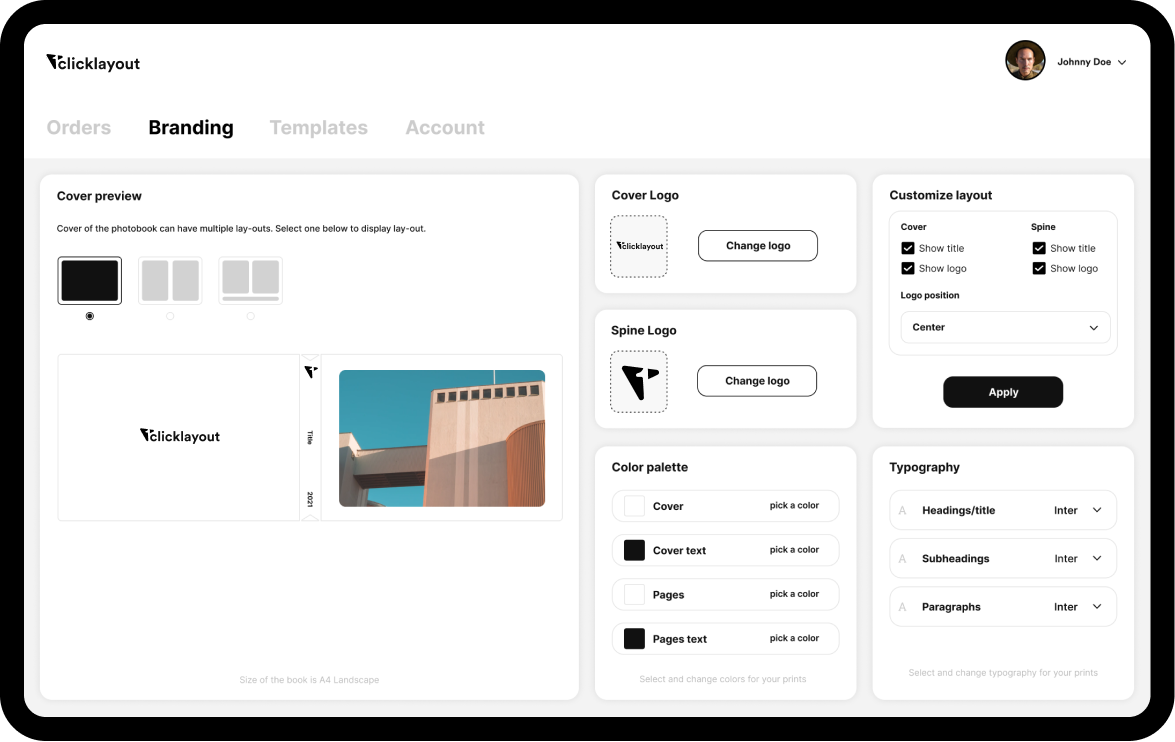1175x742 pixels.
Task: Click the Cover Logo preview thumbnail
Action: (639, 246)
